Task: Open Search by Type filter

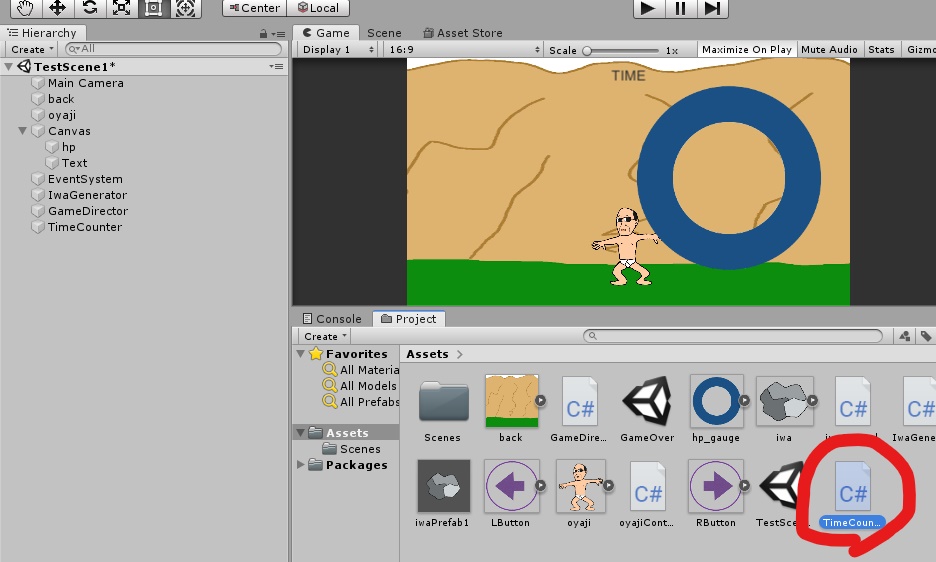Action: pyautogui.click(x=905, y=336)
